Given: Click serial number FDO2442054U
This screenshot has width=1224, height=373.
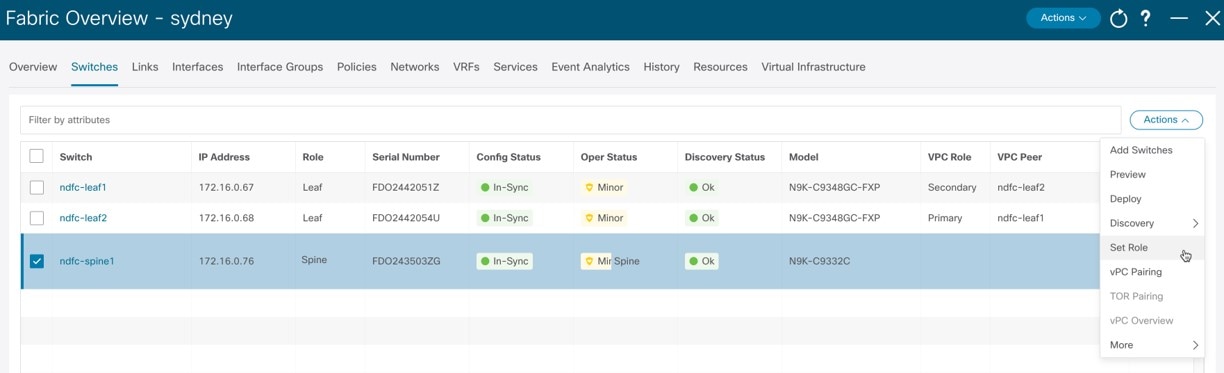Looking at the screenshot, I should coord(406,218).
